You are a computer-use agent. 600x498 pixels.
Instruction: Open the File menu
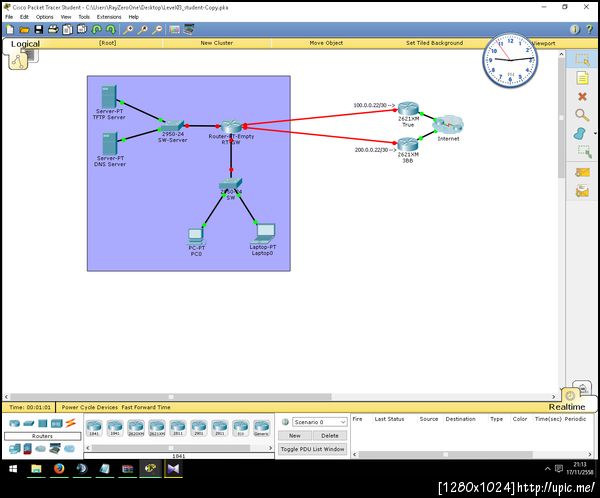(9, 17)
